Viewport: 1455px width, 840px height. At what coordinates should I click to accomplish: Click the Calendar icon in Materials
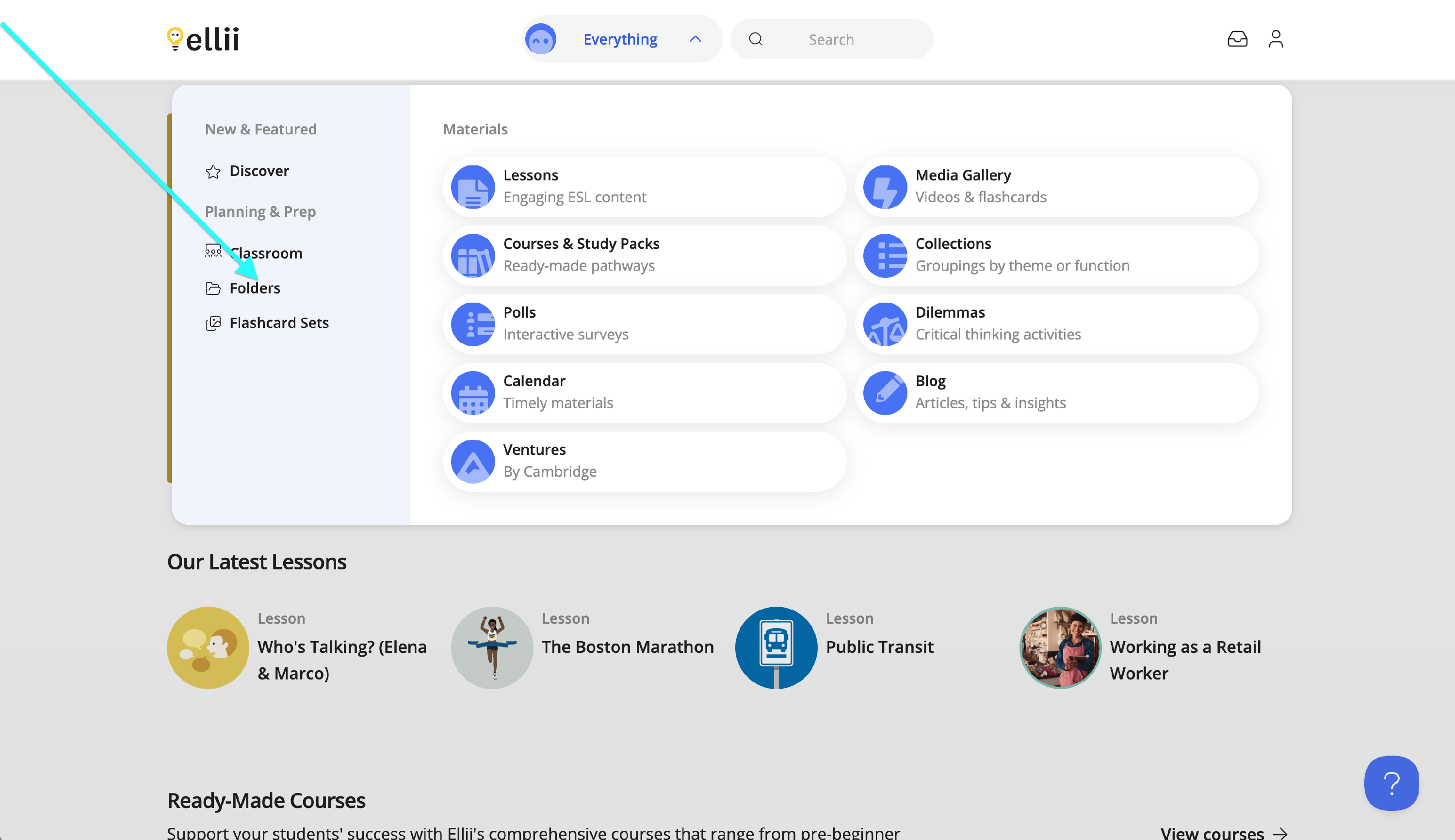point(472,393)
